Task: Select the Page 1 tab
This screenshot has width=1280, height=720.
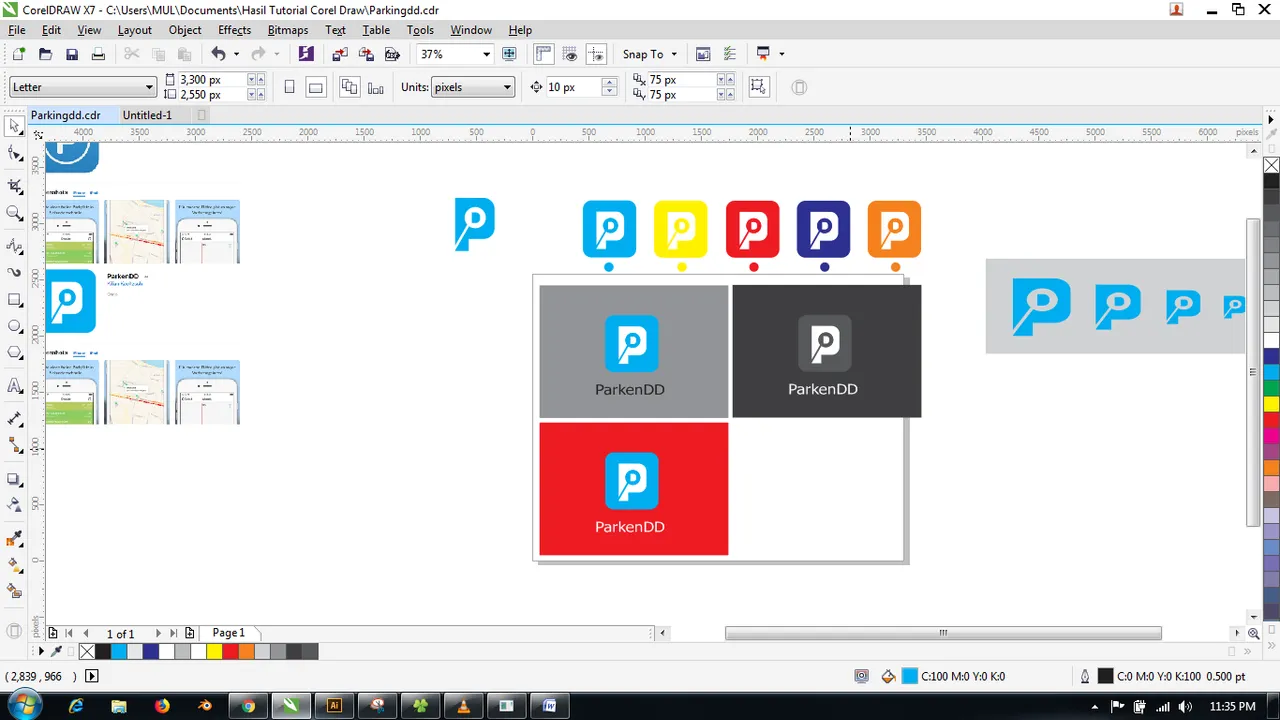Action: pyautogui.click(x=228, y=633)
